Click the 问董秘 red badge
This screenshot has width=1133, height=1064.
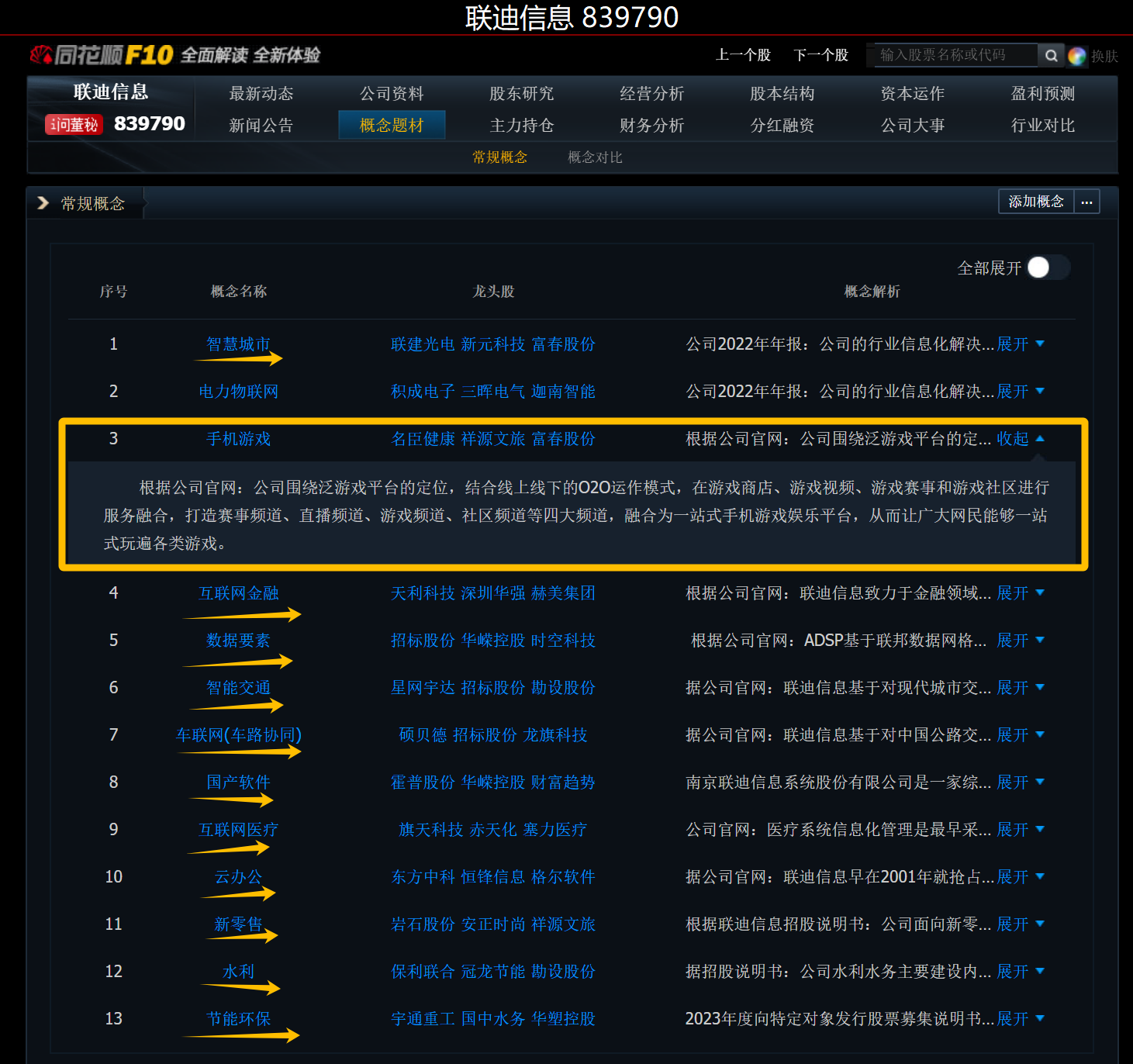coord(74,124)
